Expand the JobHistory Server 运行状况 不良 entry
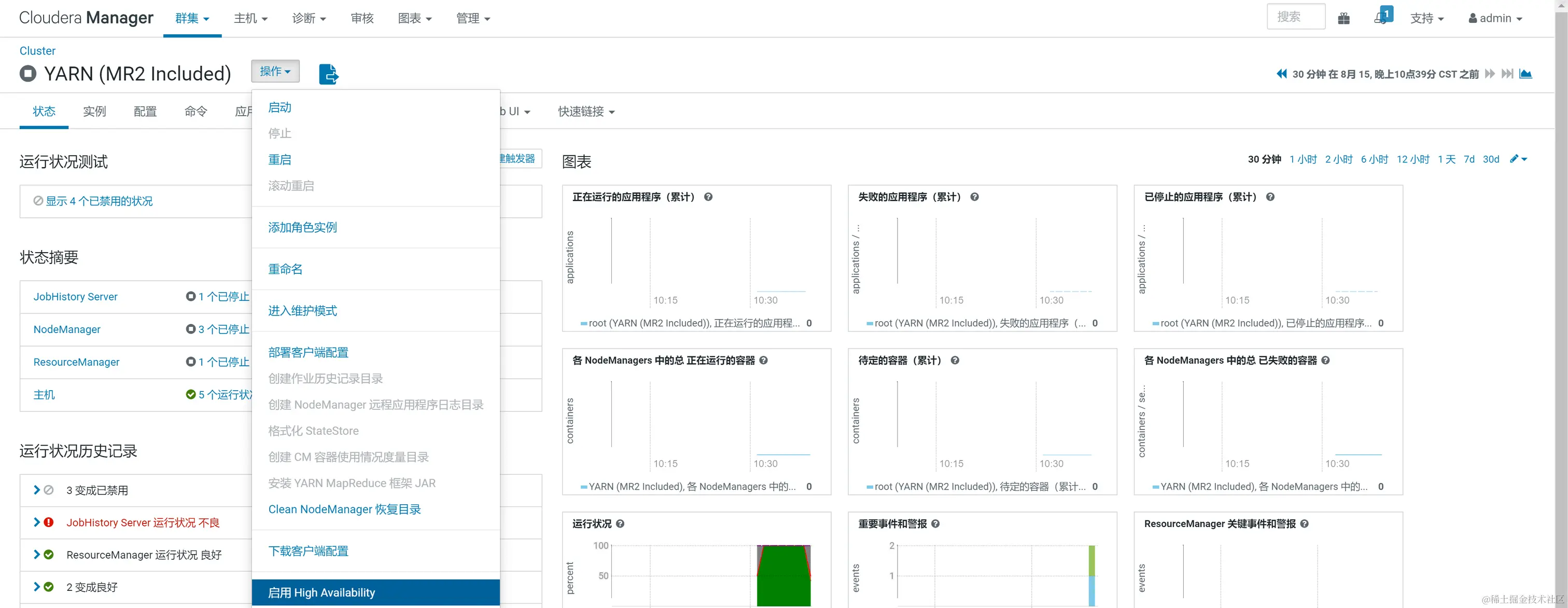This screenshot has width=1568, height=608. (x=36, y=522)
